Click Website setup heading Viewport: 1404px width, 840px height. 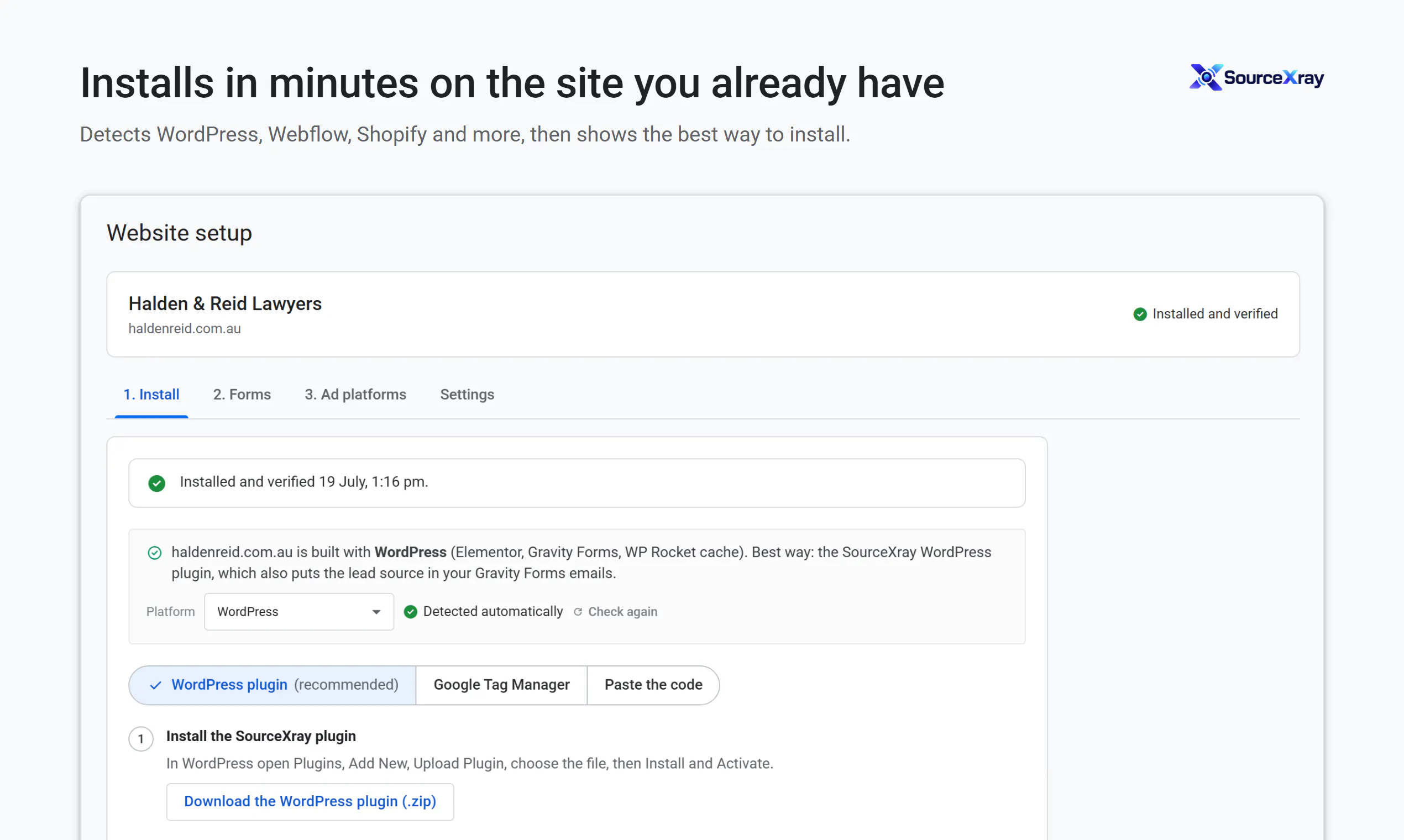click(x=180, y=233)
